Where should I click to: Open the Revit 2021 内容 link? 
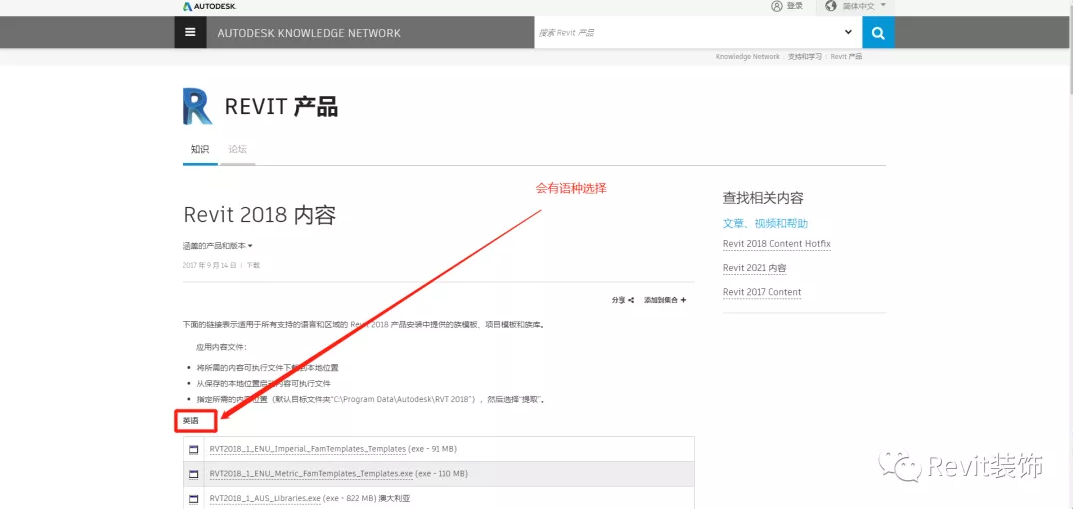point(754,268)
